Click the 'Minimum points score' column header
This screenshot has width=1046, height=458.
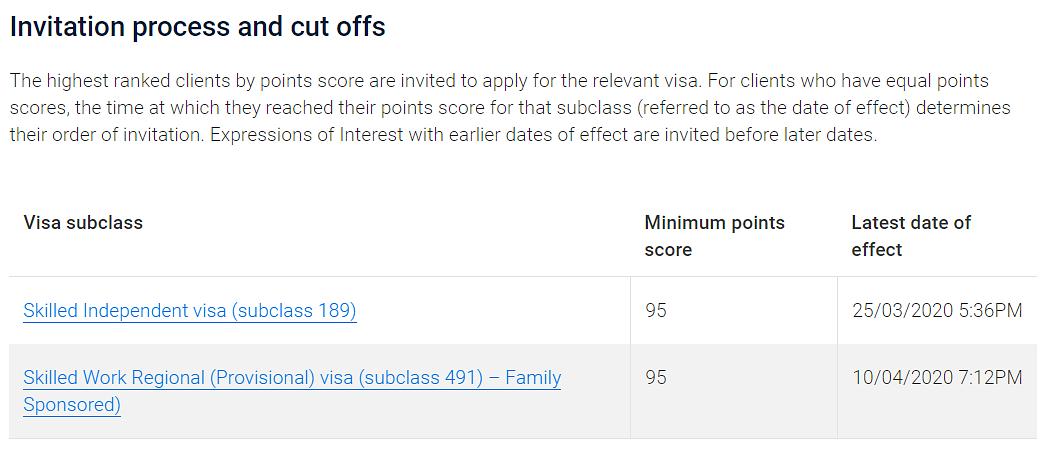(714, 236)
